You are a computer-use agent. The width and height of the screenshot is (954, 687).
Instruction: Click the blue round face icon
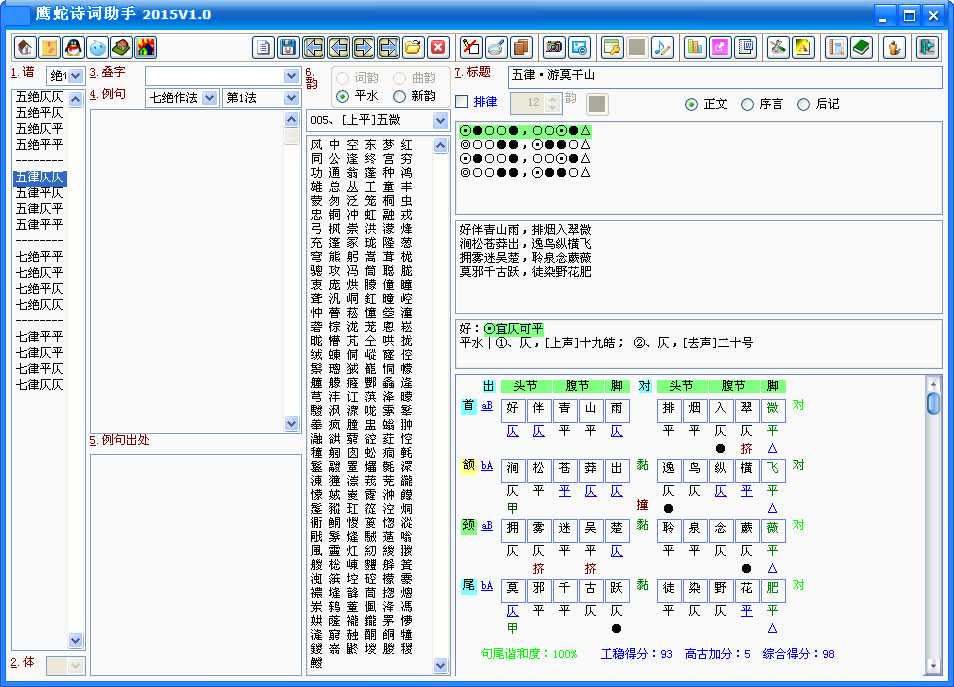(98, 47)
